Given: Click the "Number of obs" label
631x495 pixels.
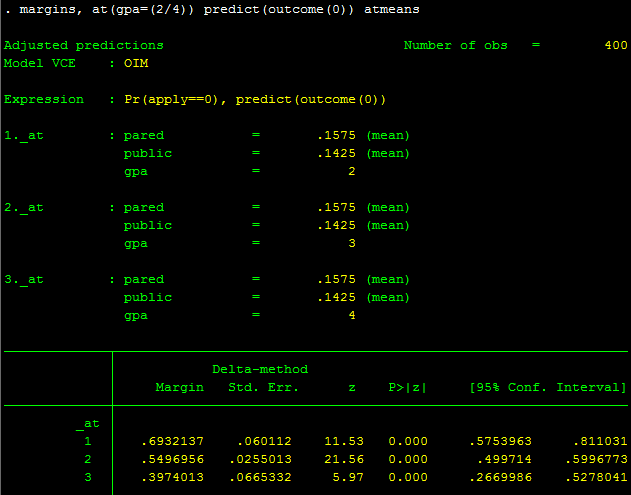Looking at the screenshot, I should pos(455,46).
